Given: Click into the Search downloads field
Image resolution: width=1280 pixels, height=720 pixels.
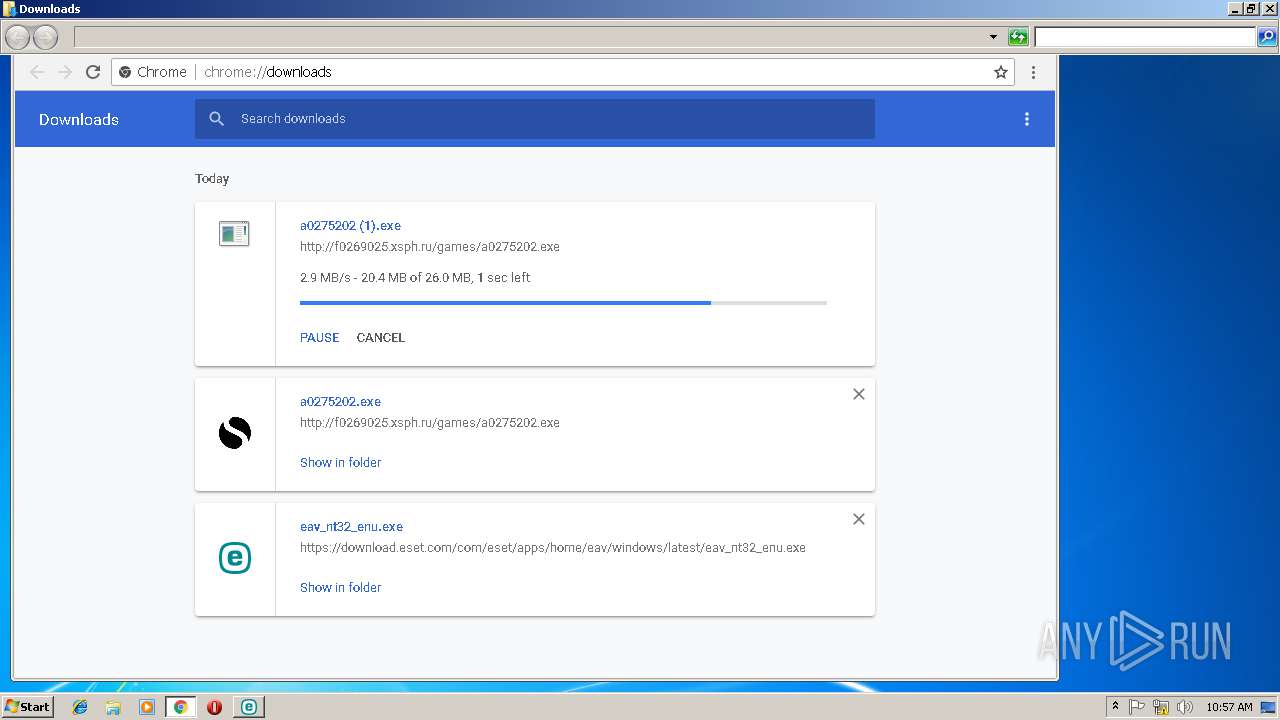Looking at the screenshot, I should [535, 119].
